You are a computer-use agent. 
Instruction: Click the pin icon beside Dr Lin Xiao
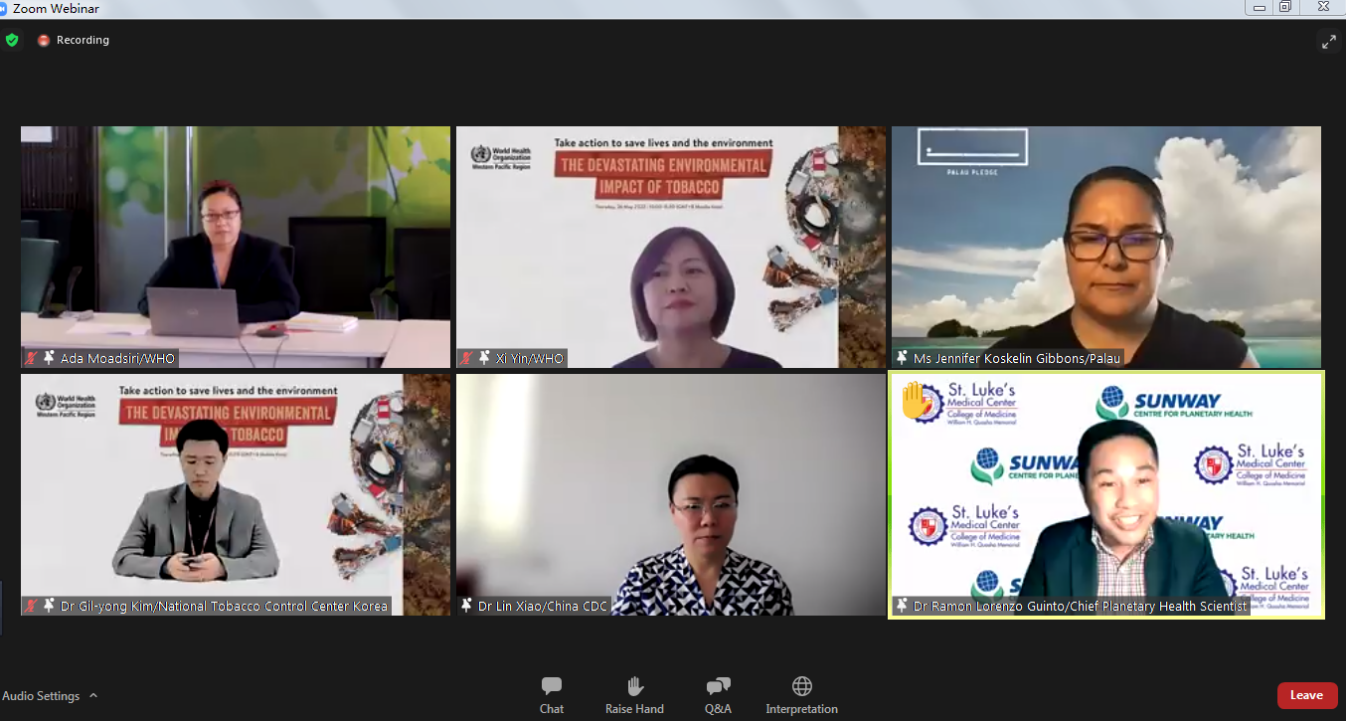pos(467,606)
